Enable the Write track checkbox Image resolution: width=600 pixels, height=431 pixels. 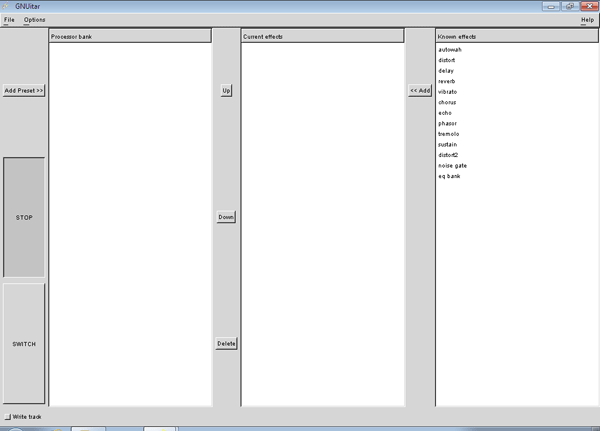(x=7, y=416)
